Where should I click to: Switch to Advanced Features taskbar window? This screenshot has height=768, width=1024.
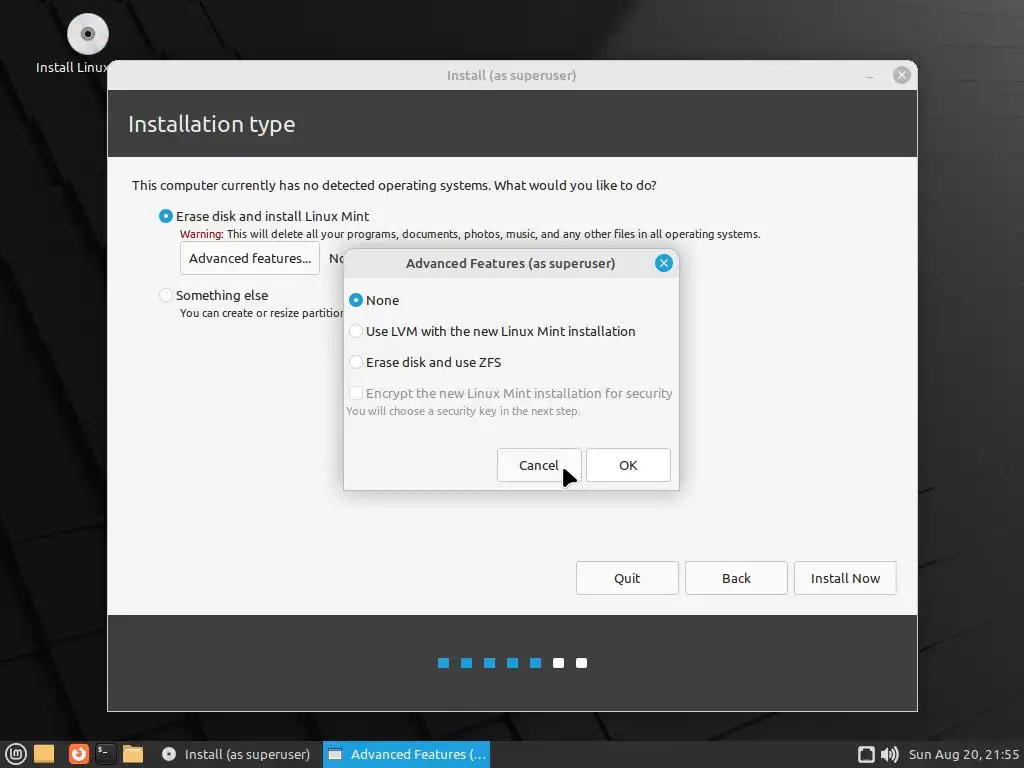(406, 754)
